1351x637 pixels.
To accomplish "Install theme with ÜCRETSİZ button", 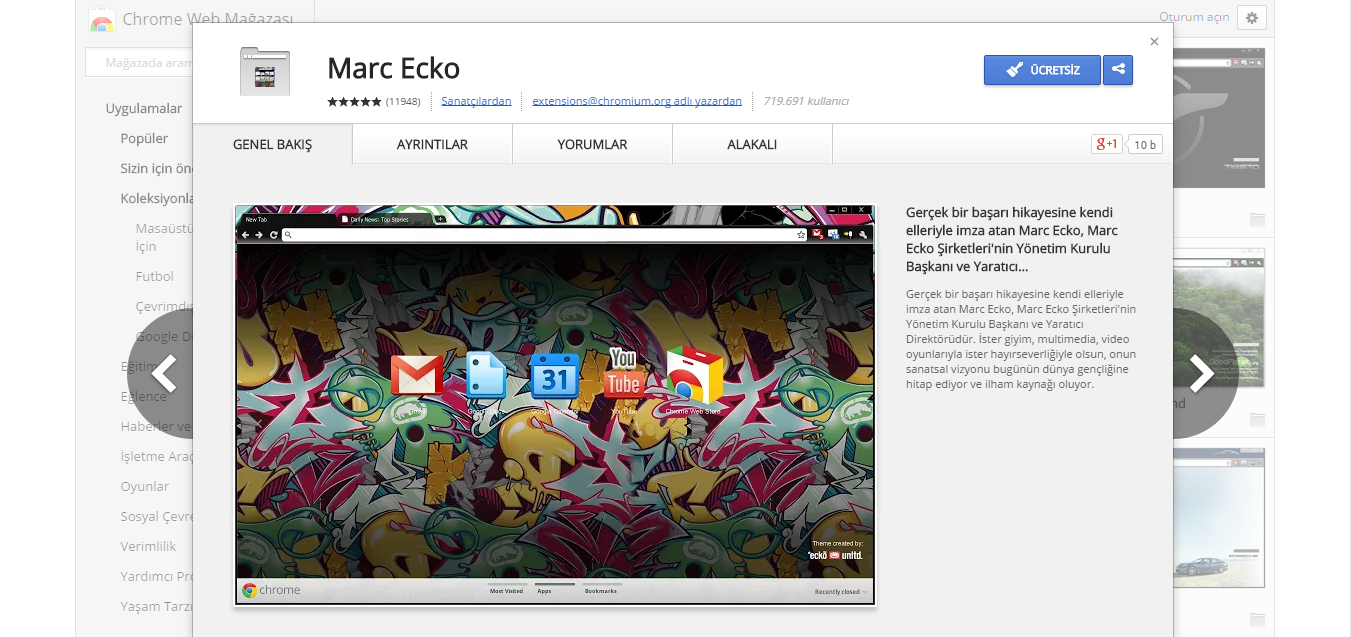I will [1042, 70].
